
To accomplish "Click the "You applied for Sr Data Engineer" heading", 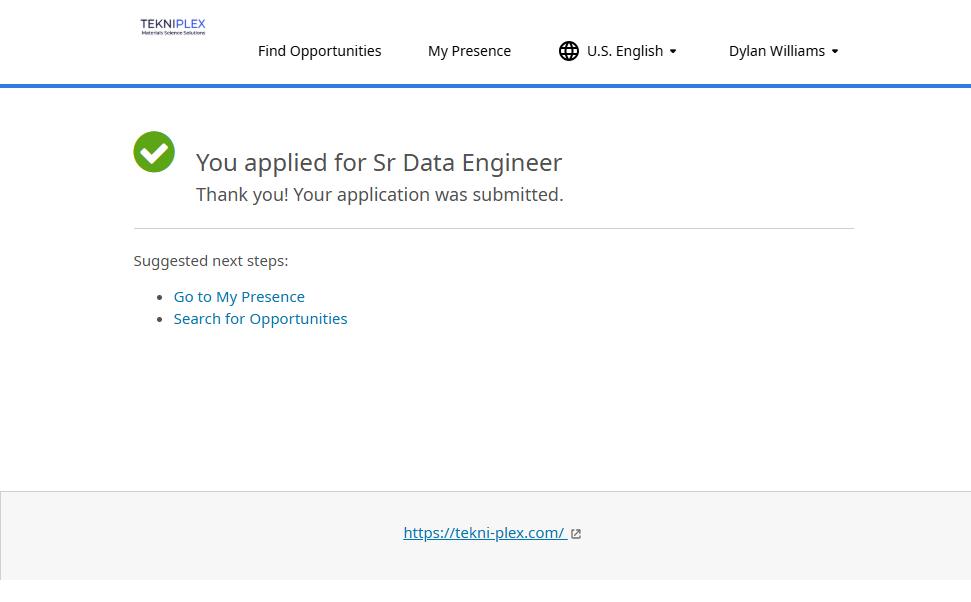I will coord(379,162).
